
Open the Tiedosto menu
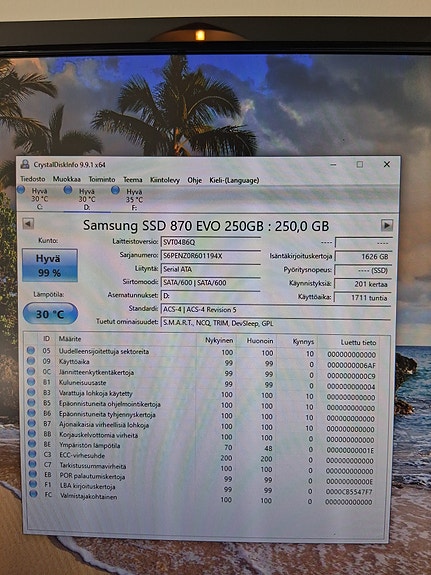pos(33,179)
